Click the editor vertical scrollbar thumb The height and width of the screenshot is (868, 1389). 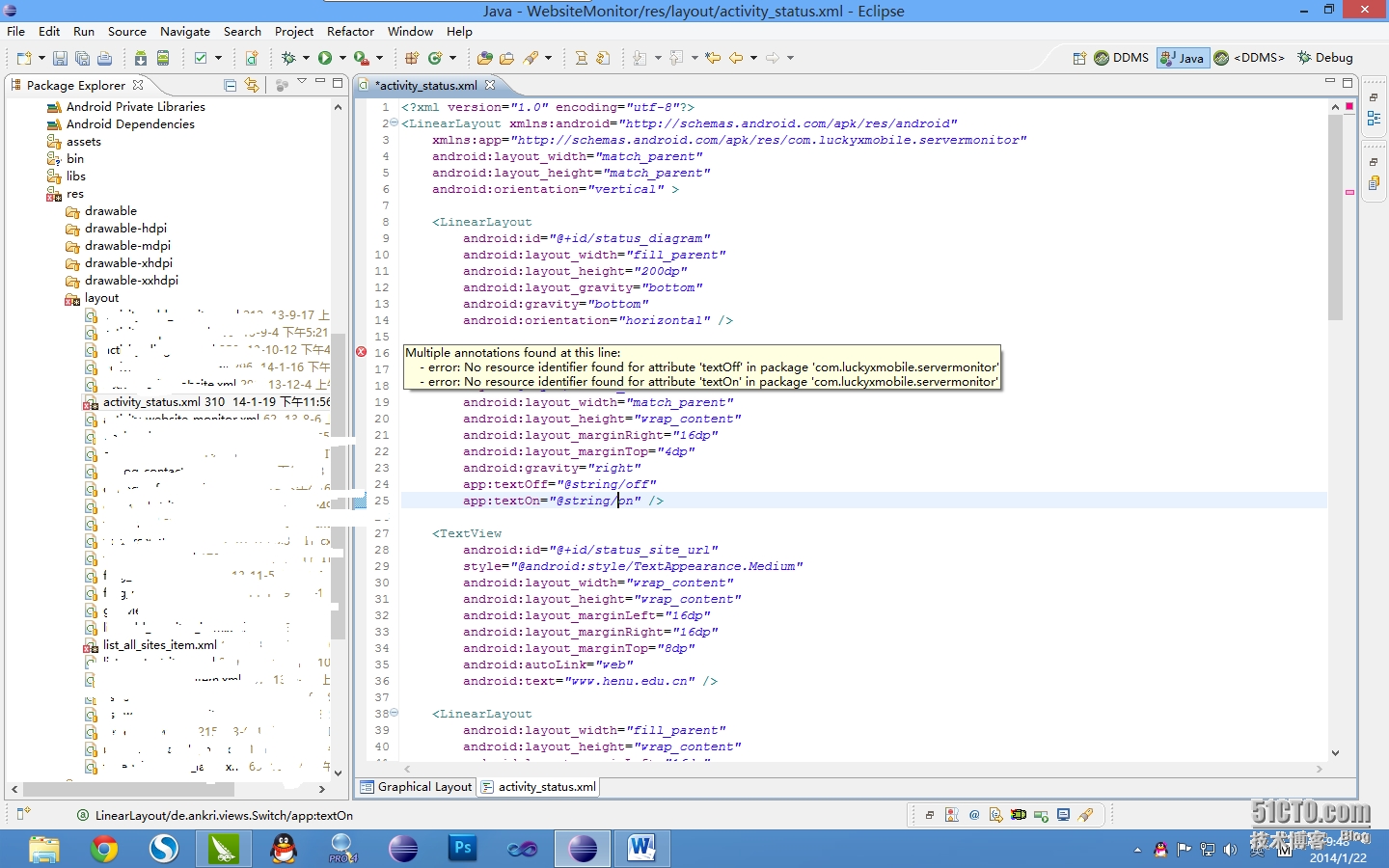[x=1335, y=217]
